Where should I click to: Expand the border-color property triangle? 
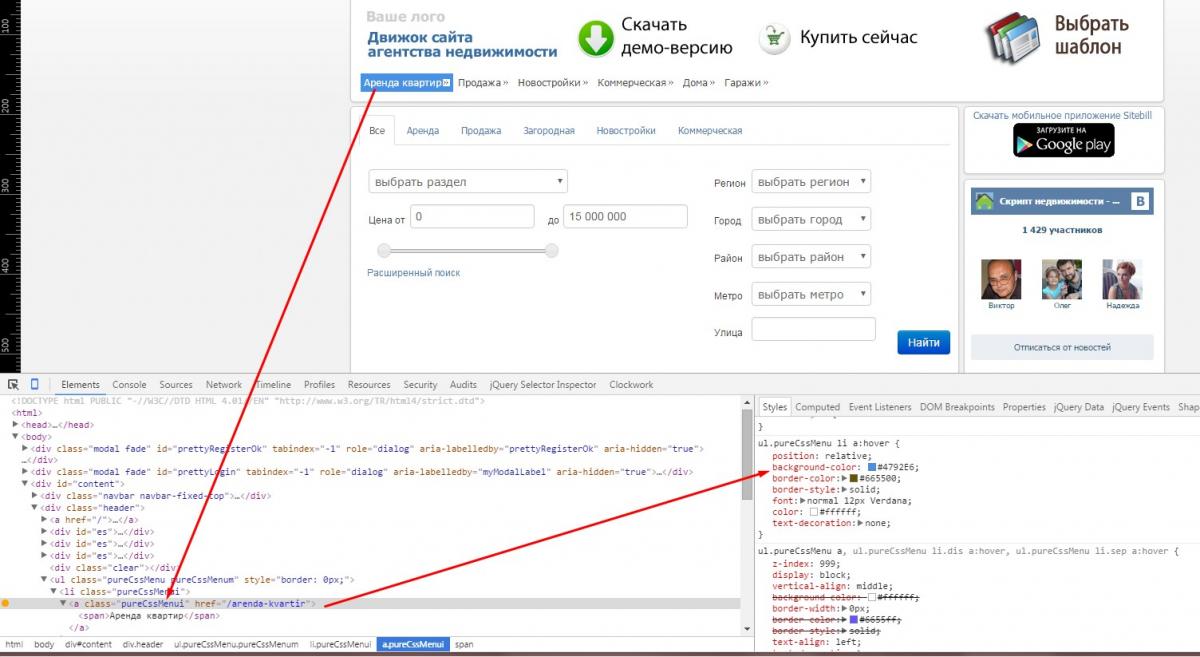[x=844, y=479]
